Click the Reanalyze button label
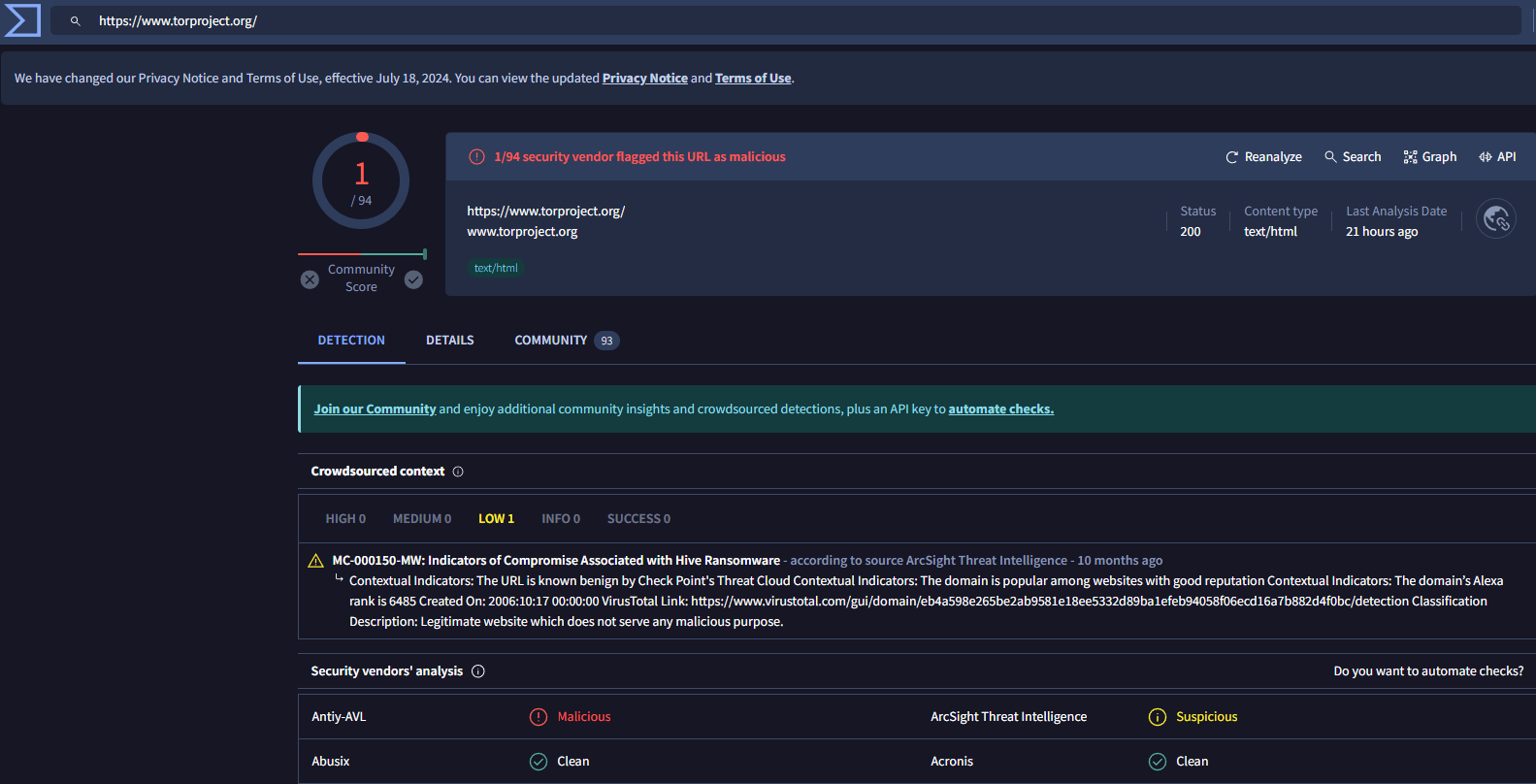 [1273, 157]
